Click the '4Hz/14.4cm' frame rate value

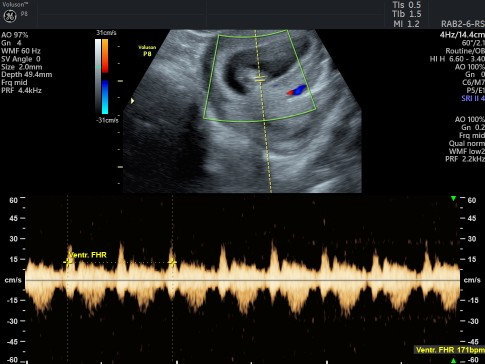point(462,35)
